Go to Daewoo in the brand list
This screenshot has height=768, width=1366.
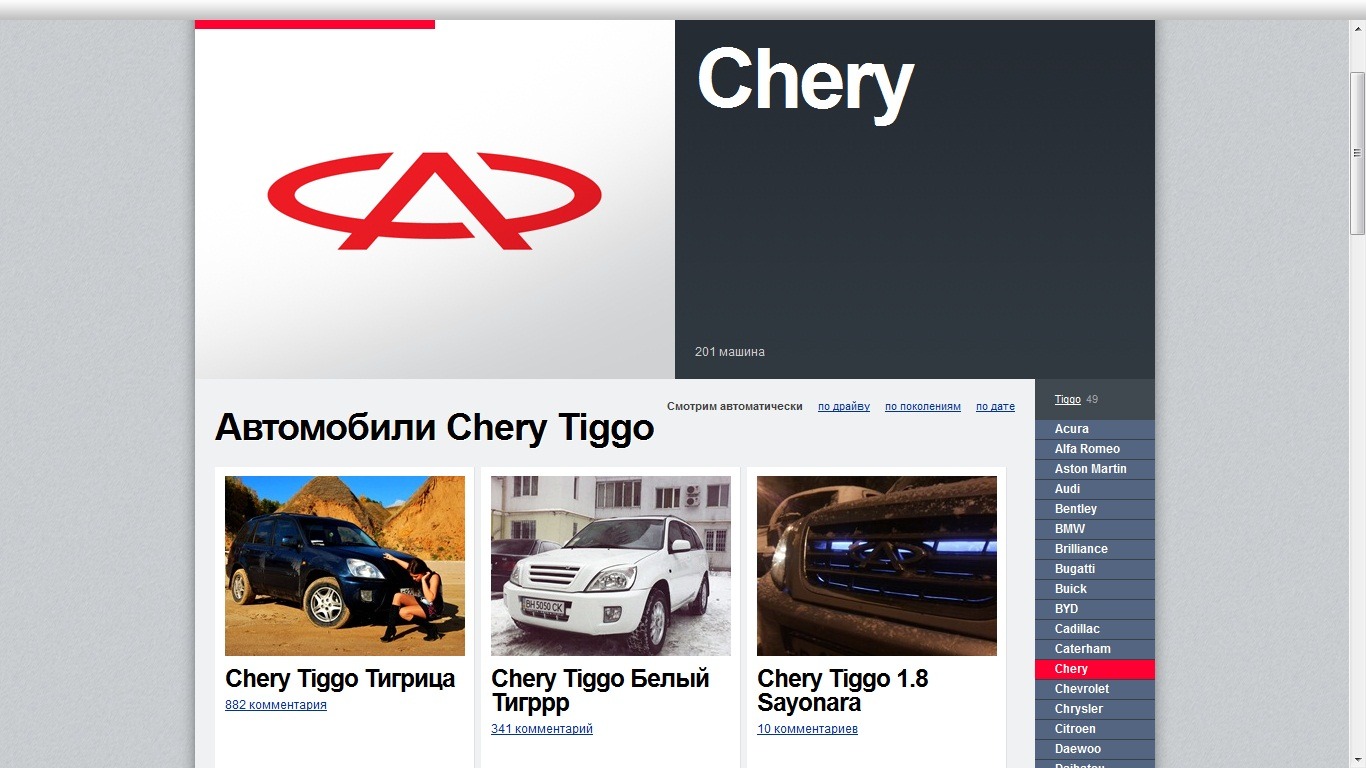1095,749
